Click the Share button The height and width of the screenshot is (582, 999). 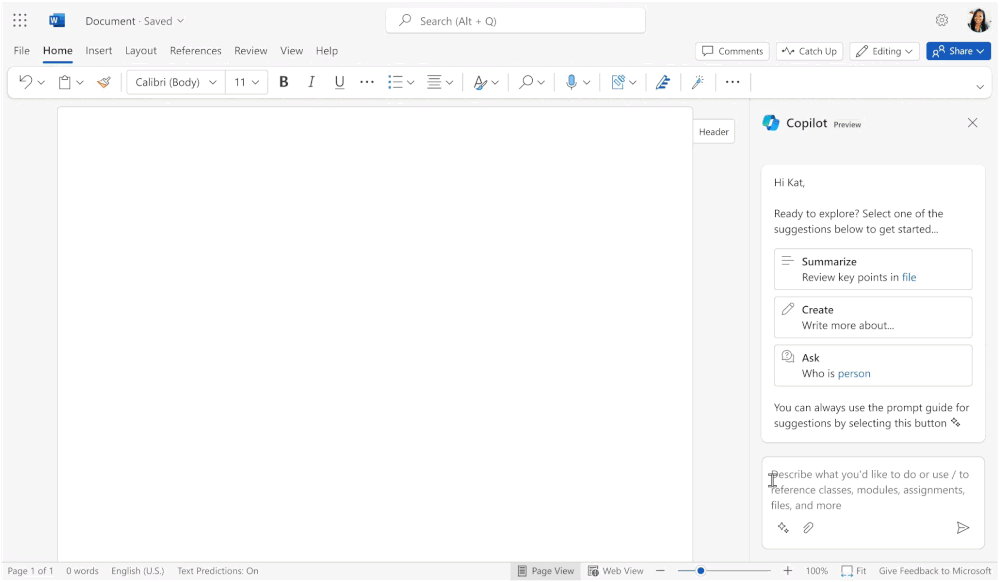[958, 51]
